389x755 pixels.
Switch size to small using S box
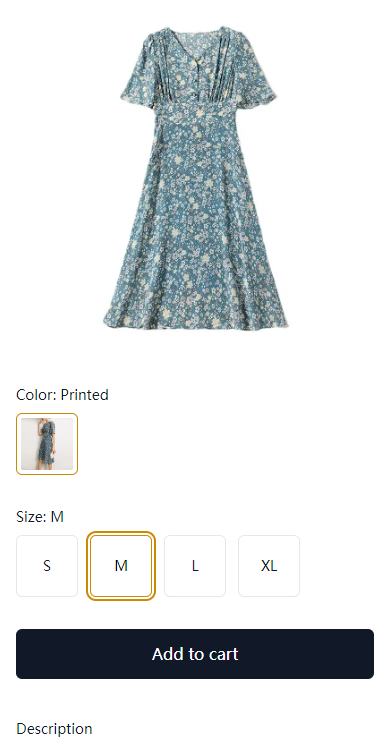(x=47, y=565)
